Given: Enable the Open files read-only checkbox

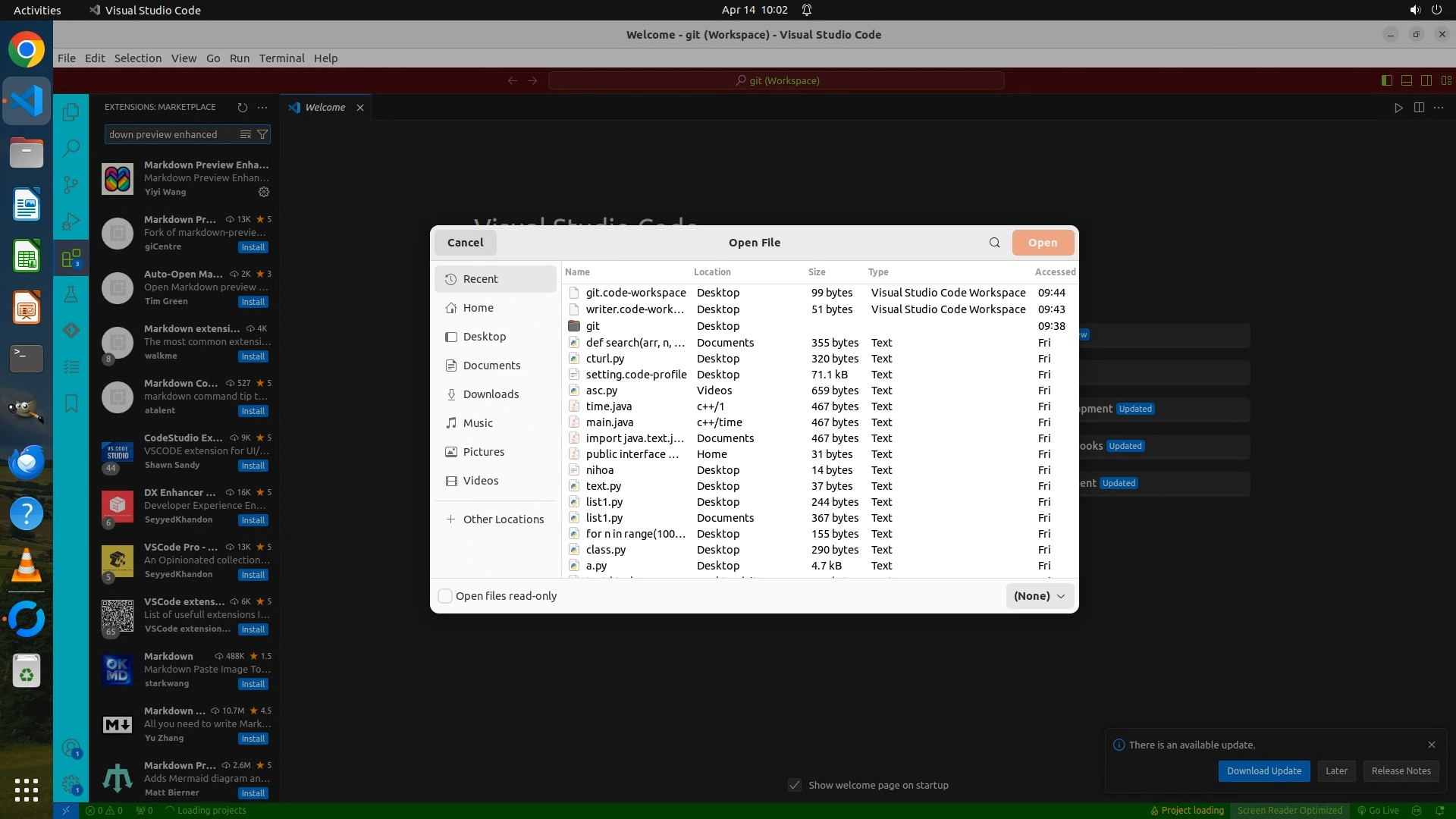Looking at the screenshot, I should [446, 596].
